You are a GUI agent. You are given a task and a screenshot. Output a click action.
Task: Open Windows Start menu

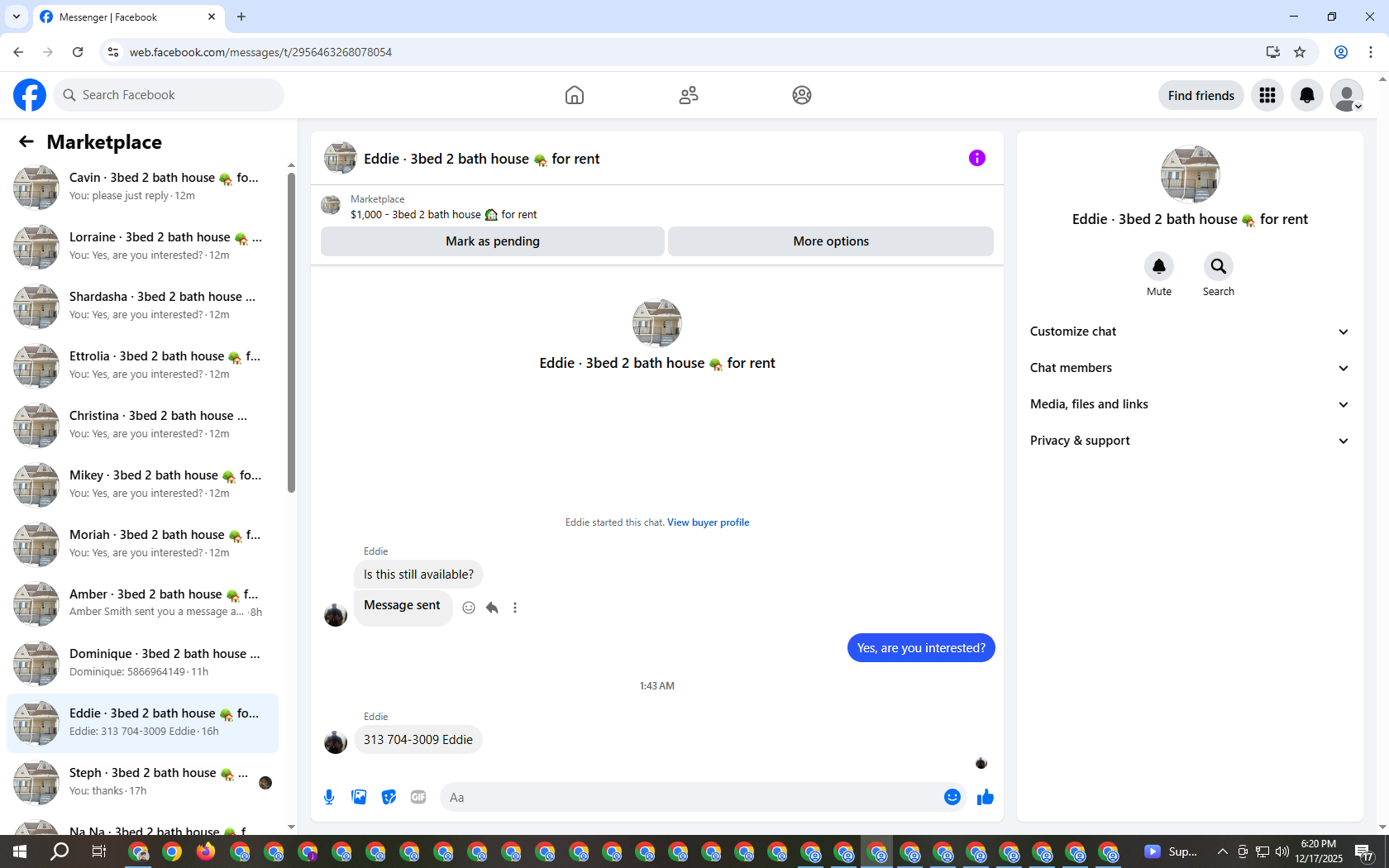coord(20,851)
